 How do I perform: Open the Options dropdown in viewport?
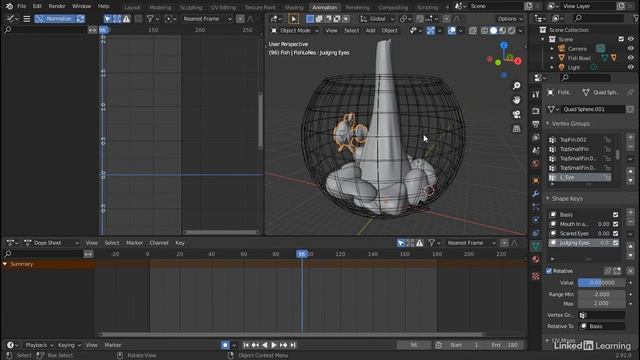[509, 19]
